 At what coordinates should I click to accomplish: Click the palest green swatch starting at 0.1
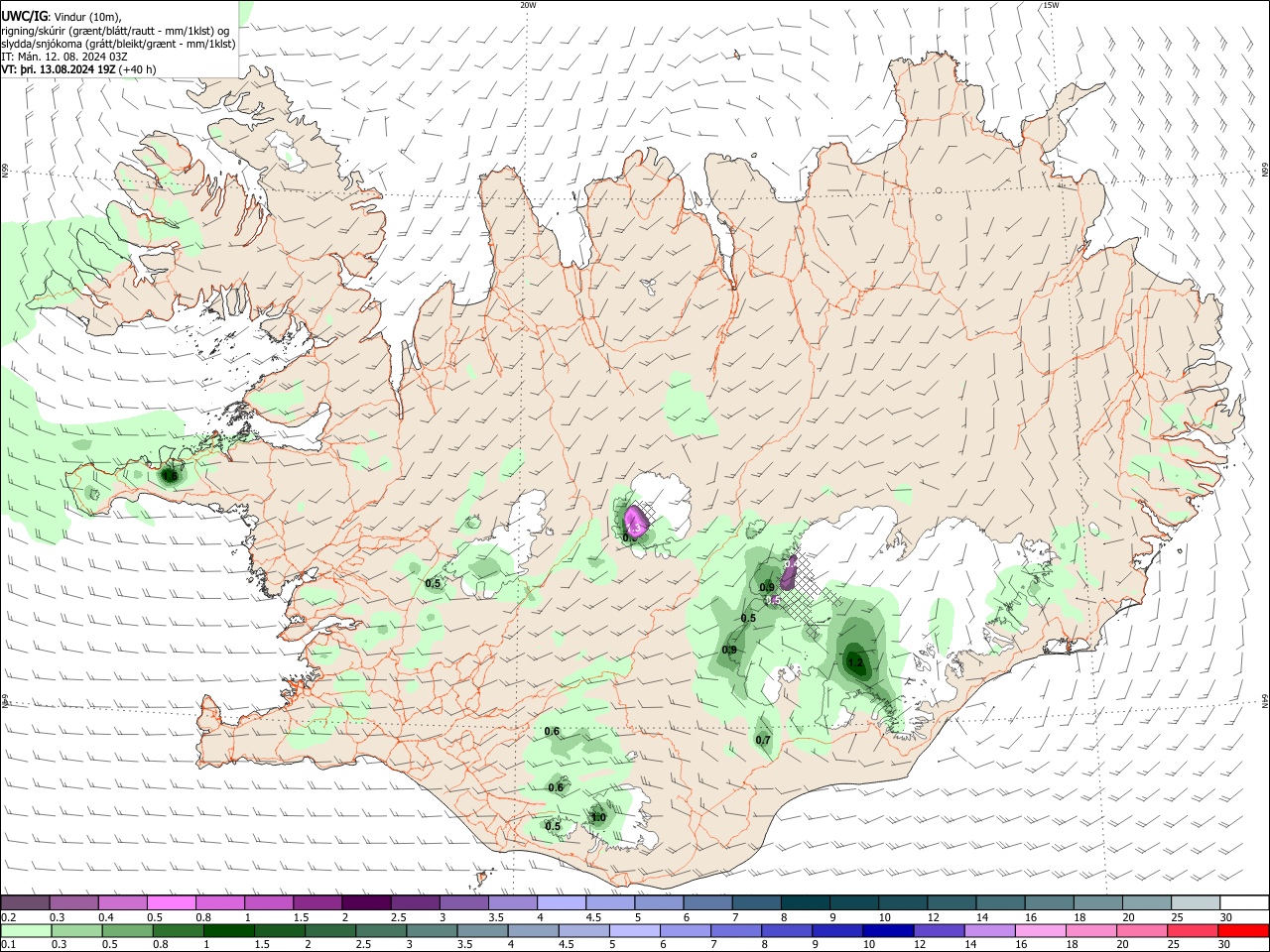tap(26, 930)
